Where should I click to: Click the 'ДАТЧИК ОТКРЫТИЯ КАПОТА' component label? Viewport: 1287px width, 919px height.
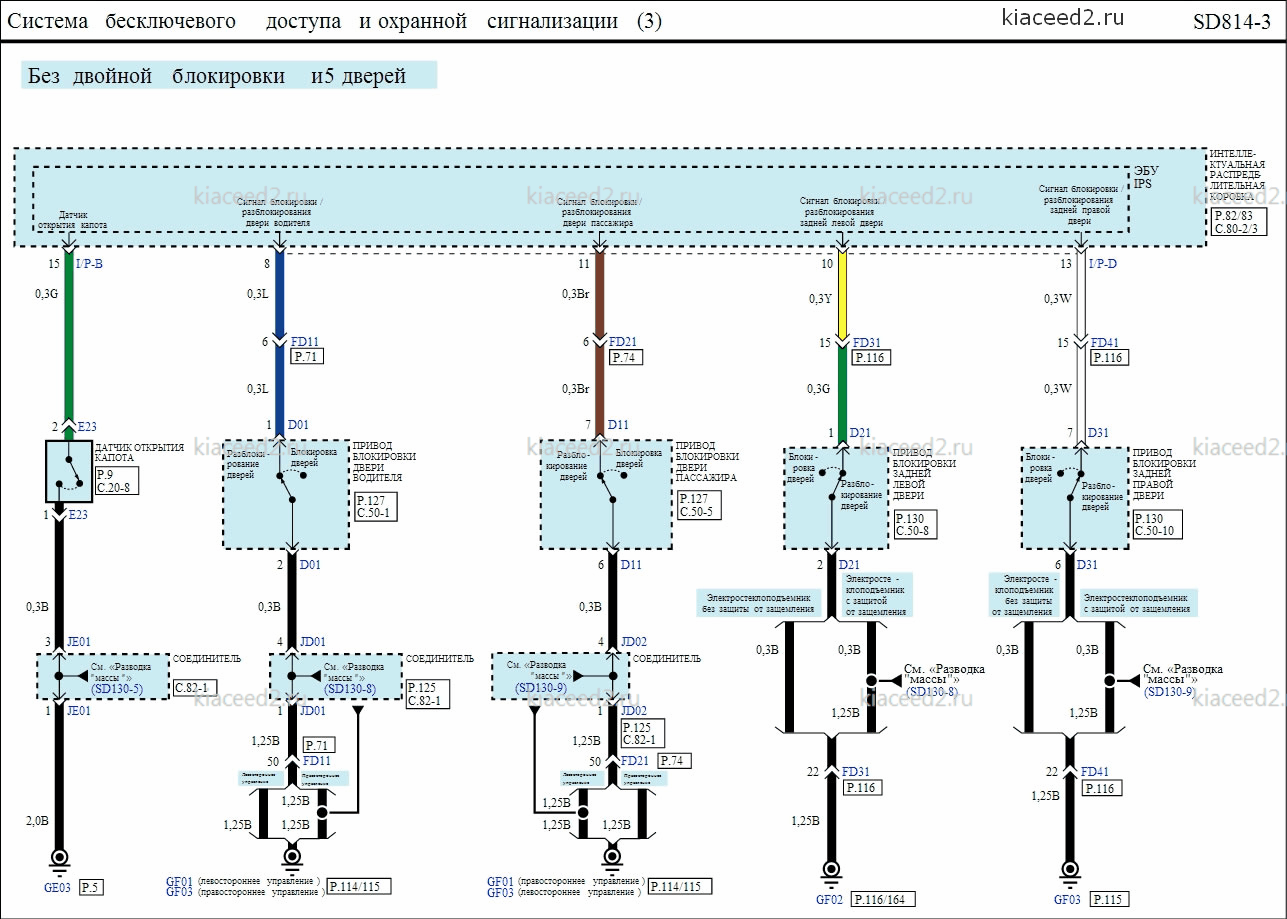click(137, 451)
